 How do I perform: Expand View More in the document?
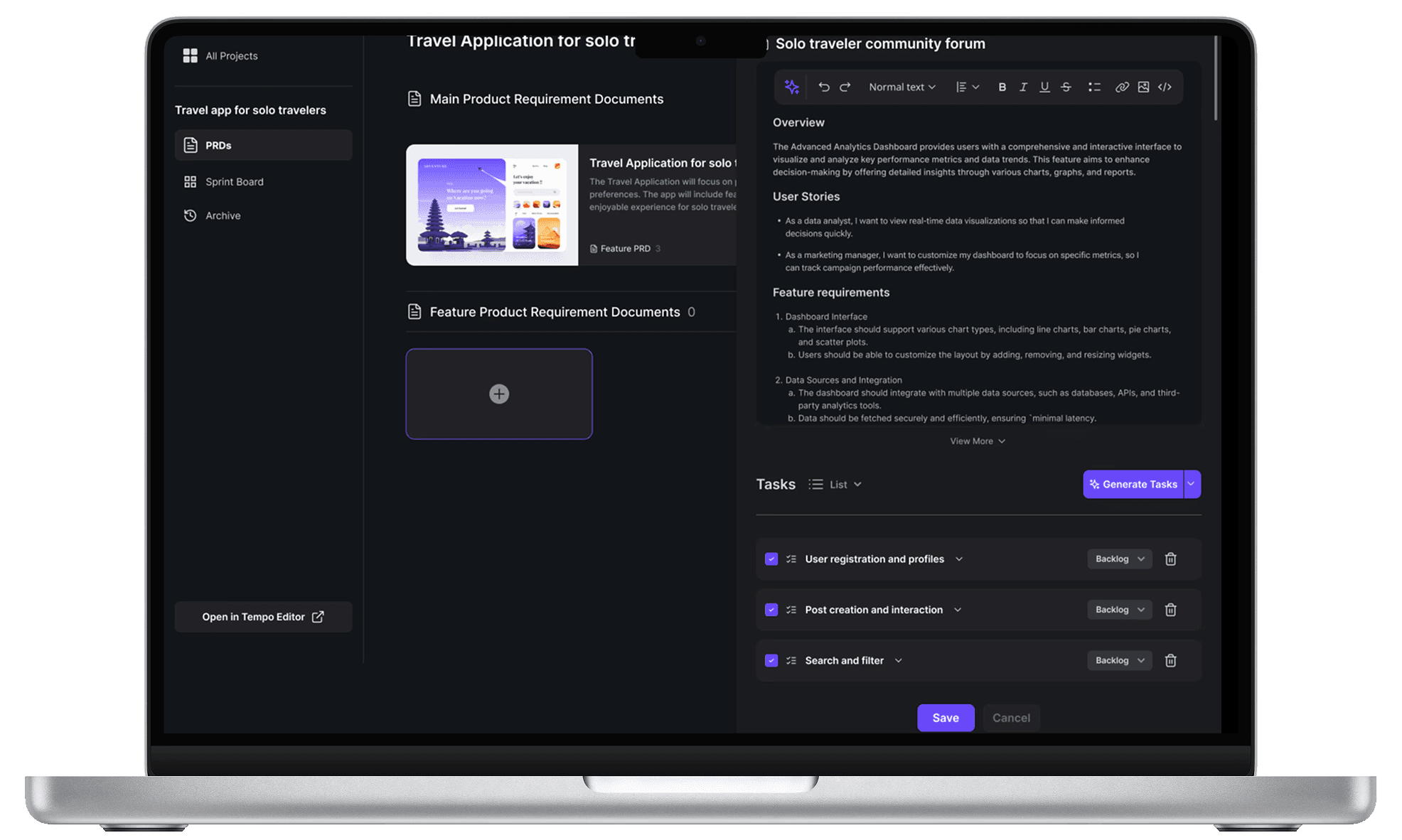pos(977,441)
